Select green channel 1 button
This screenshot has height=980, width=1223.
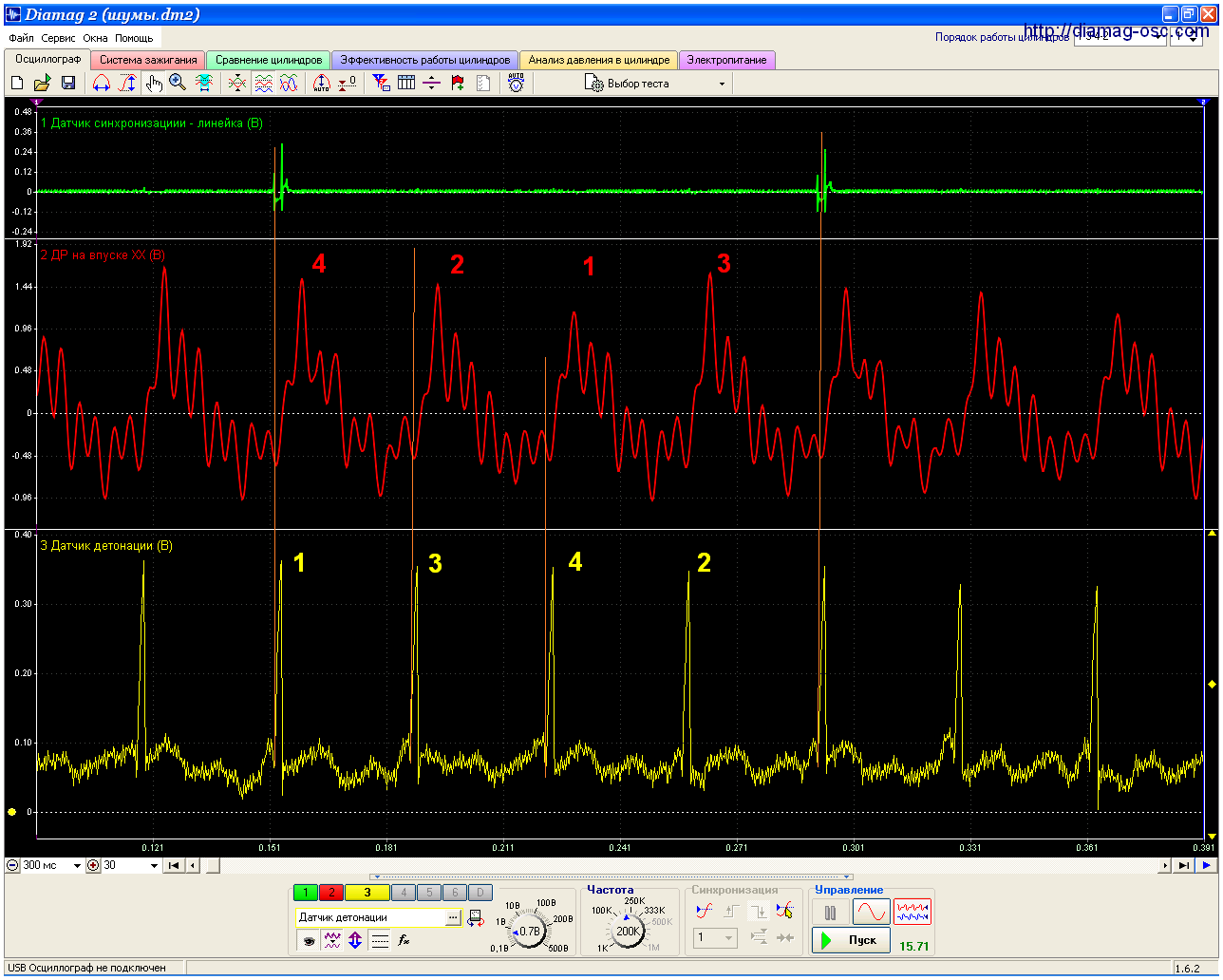point(306,893)
